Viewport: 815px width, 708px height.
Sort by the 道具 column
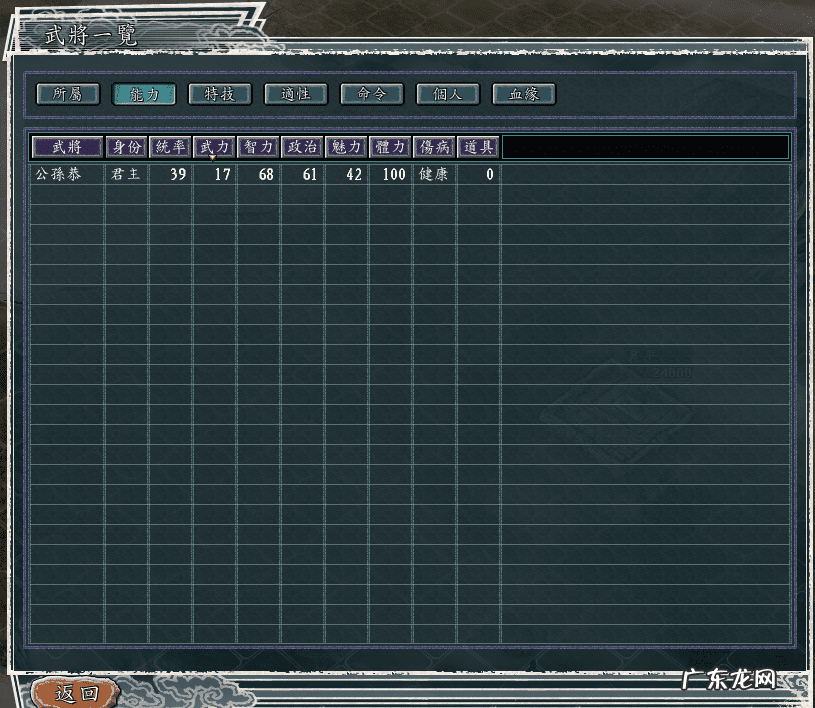[478, 147]
